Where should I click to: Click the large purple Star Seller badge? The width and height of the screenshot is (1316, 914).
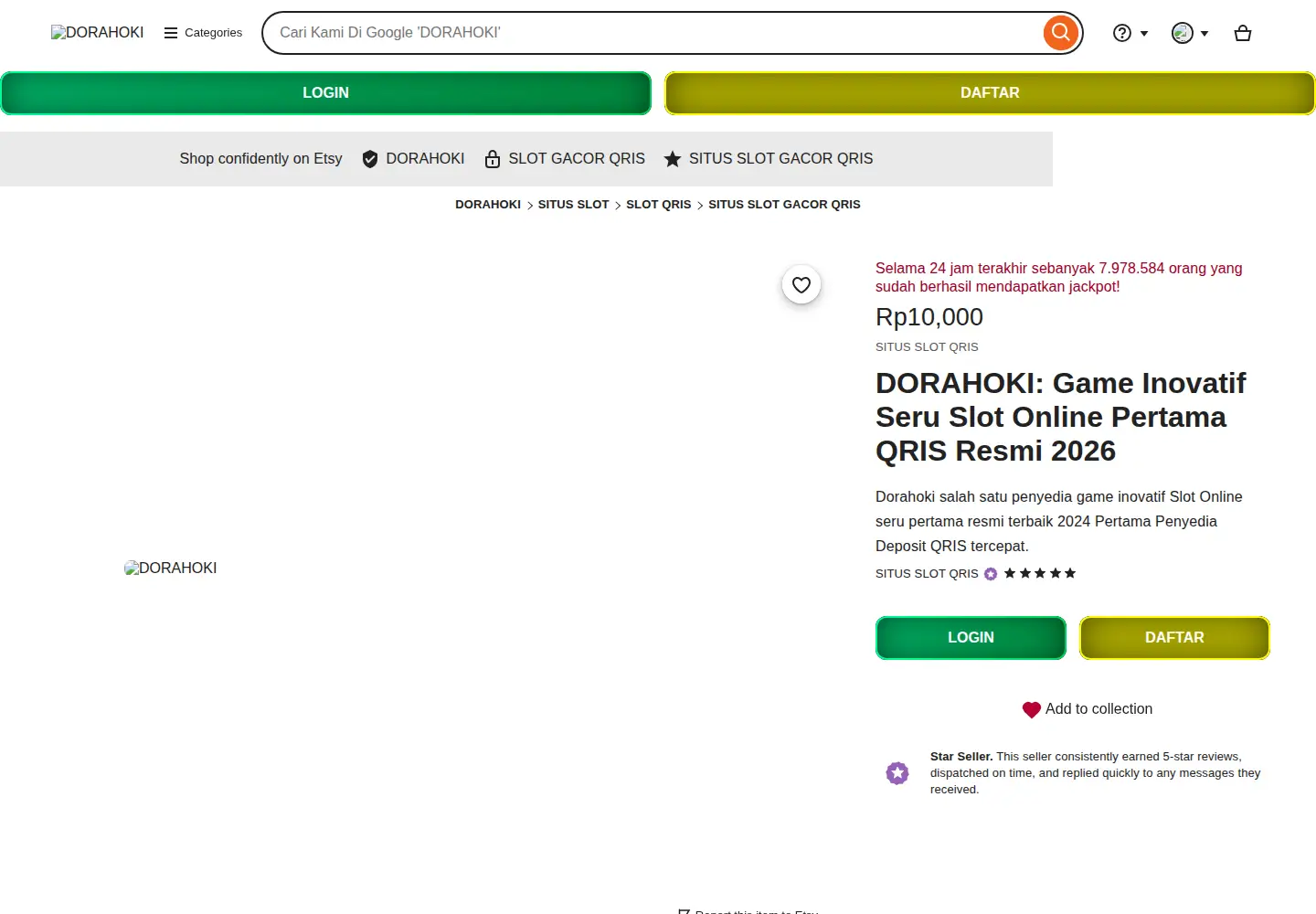tap(897, 773)
